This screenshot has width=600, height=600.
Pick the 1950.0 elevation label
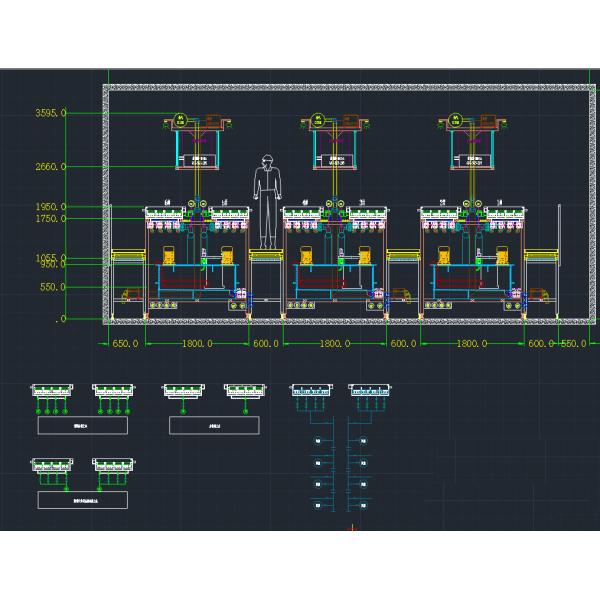50,207
